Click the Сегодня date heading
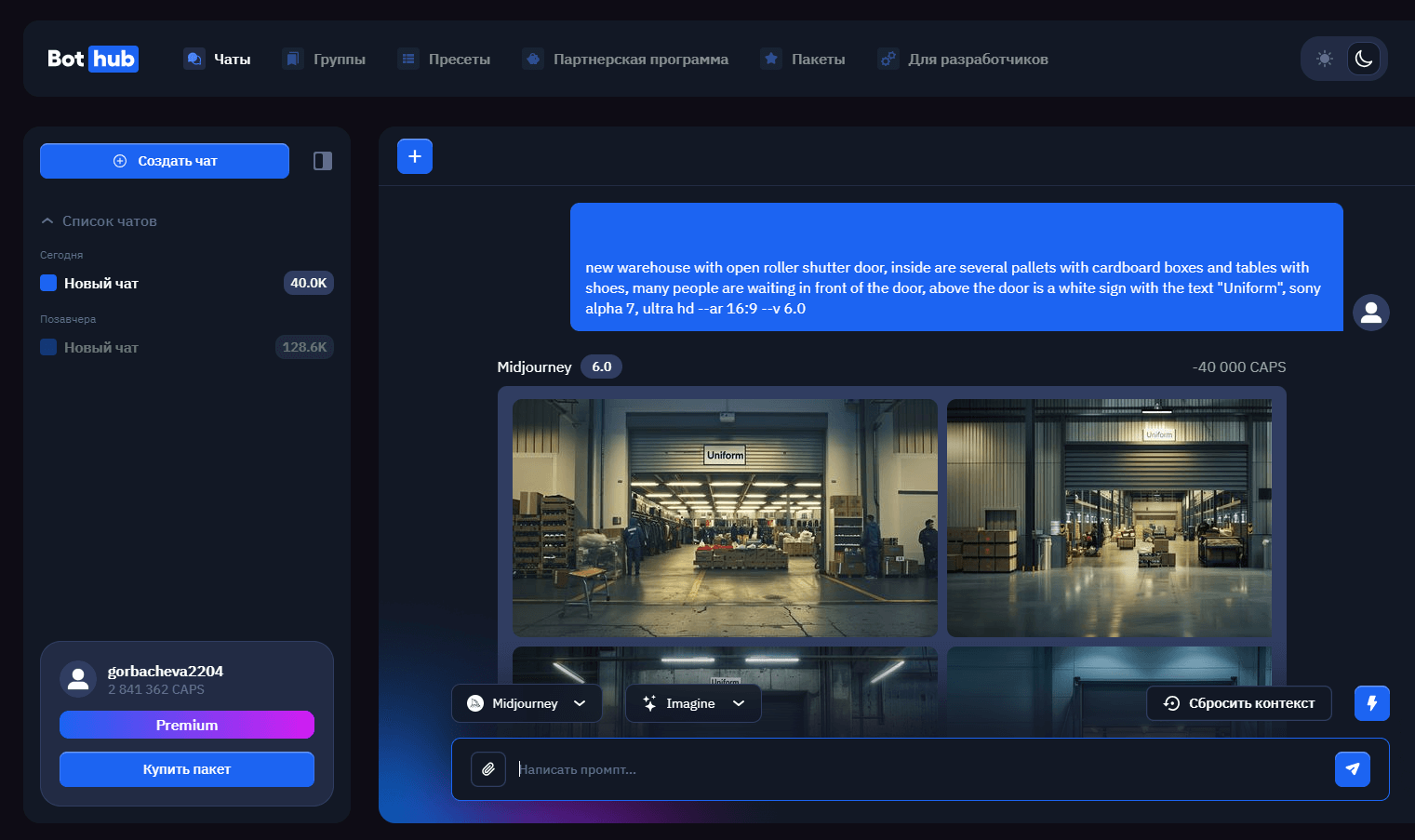This screenshot has width=1415, height=840. (x=61, y=255)
